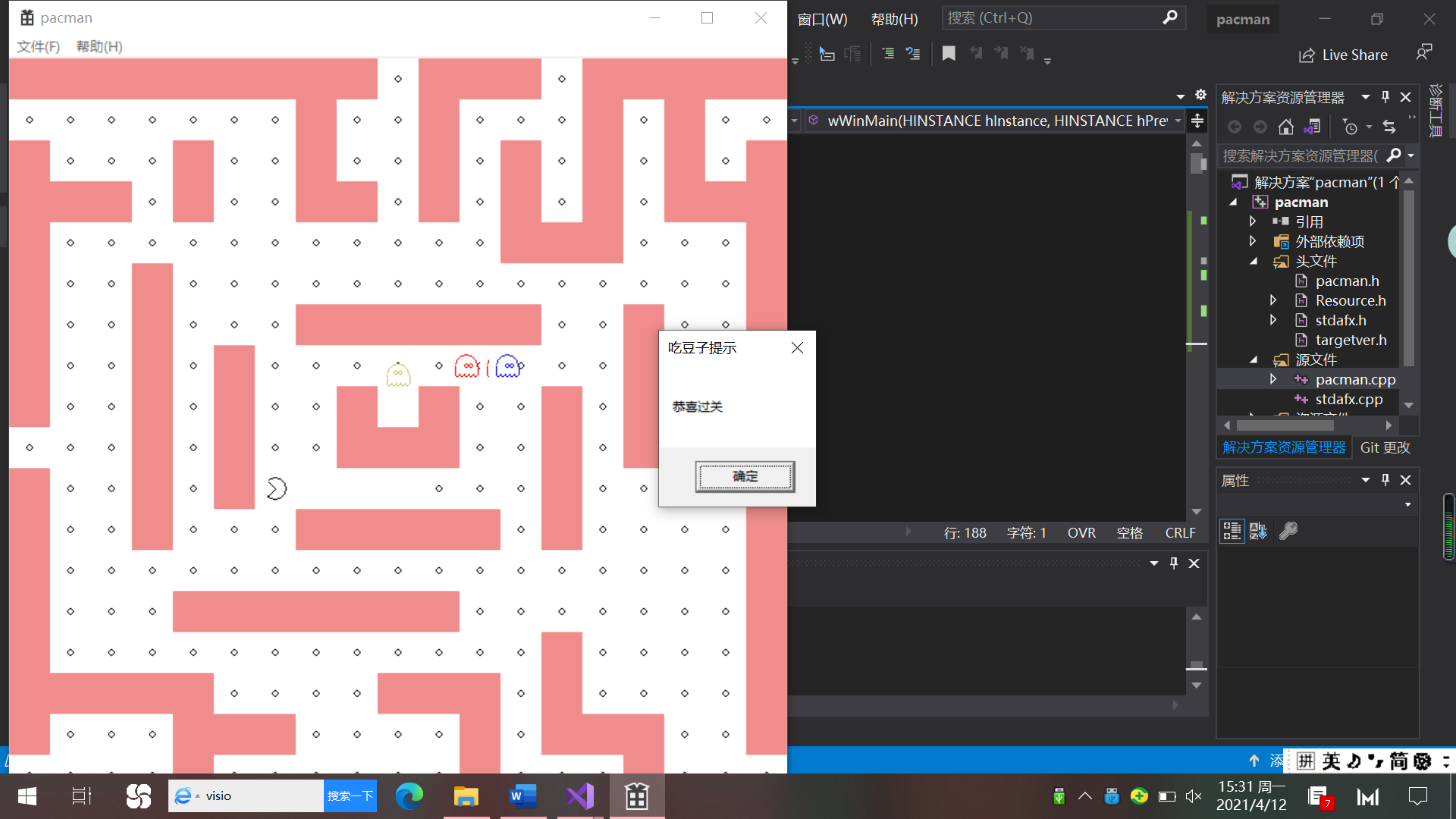
Task: Select pacman.cpp in Solution Explorer
Action: click(x=1355, y=379)
